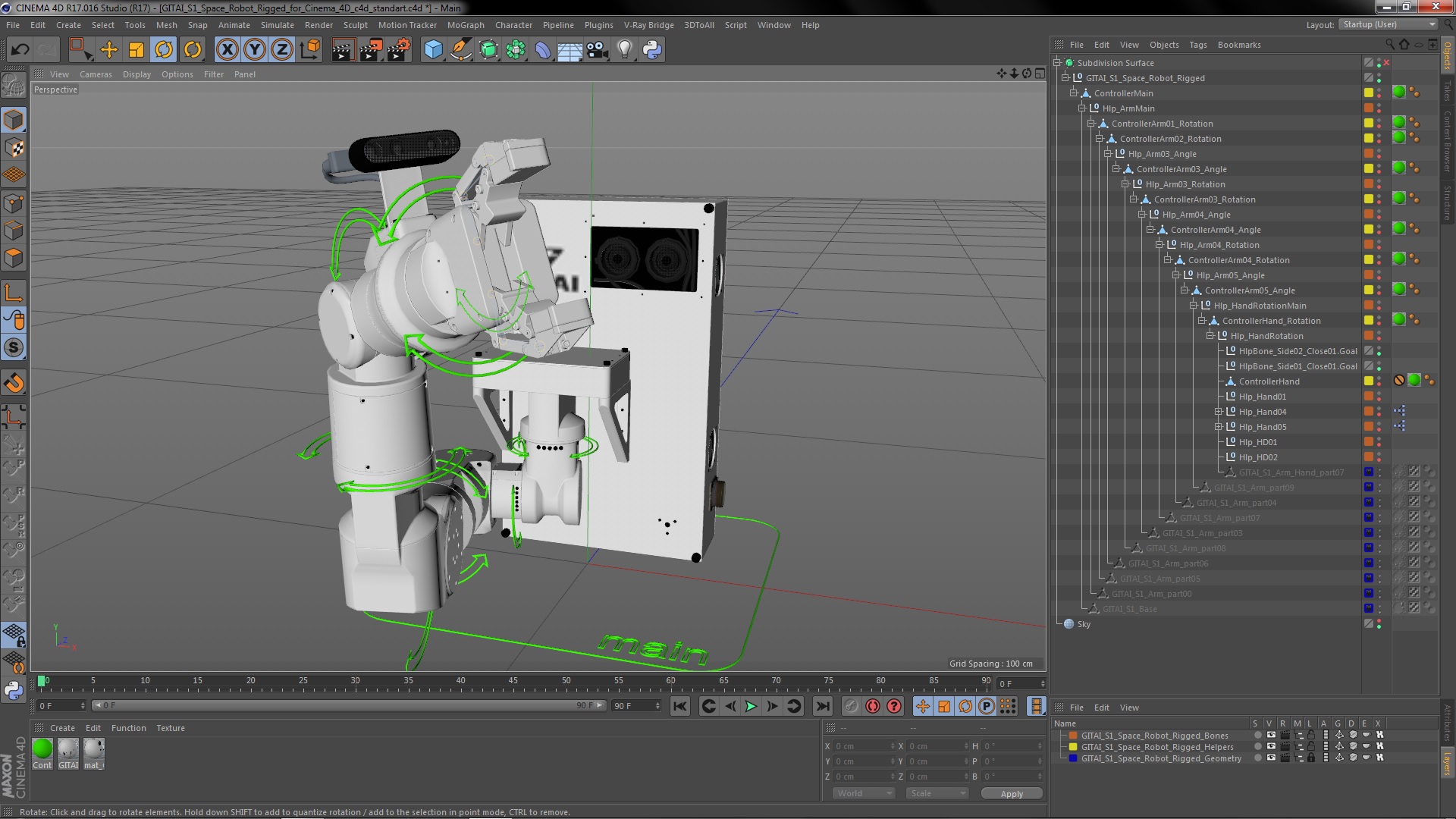Click the Geometry layer blue swatch
This screenshot has width=1456, height=819.
point(1073,758)
